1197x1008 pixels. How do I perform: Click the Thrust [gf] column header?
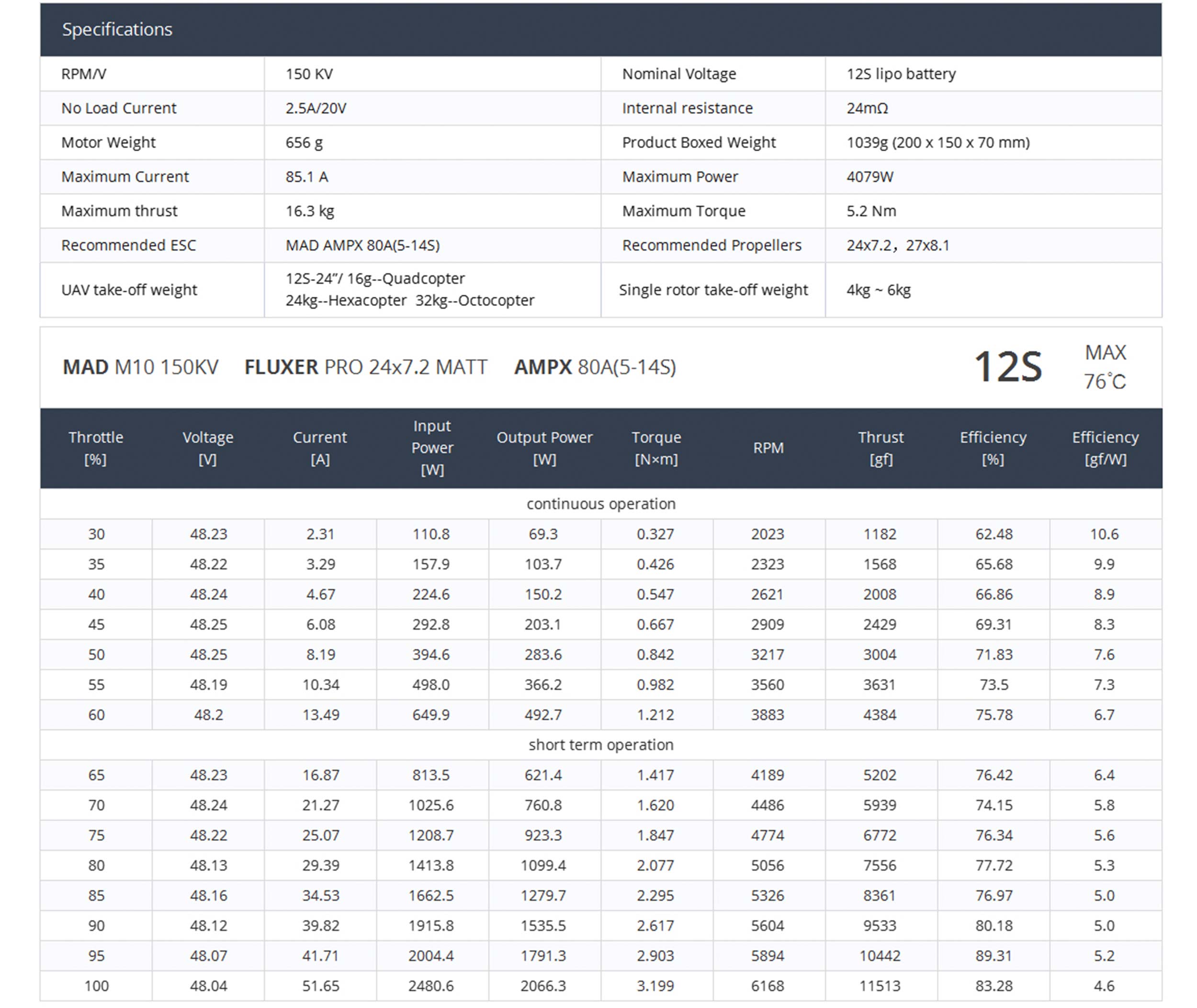click(x=881, y=448)
